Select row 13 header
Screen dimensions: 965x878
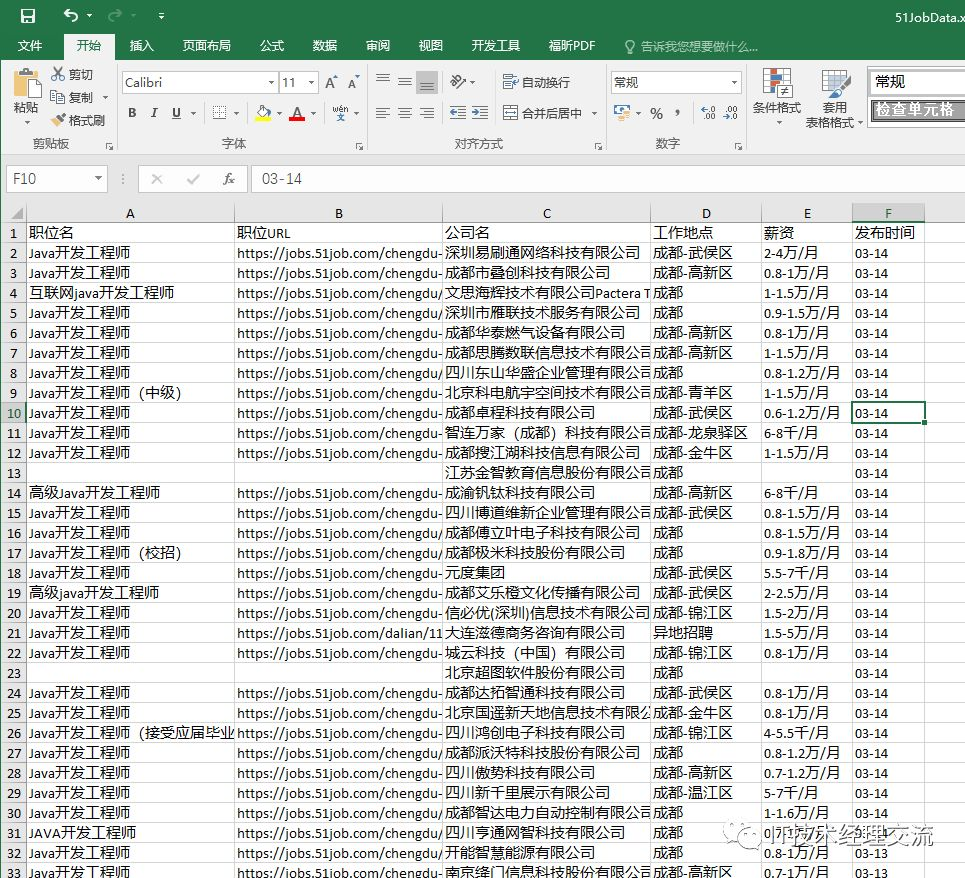[x=14, y=473]
